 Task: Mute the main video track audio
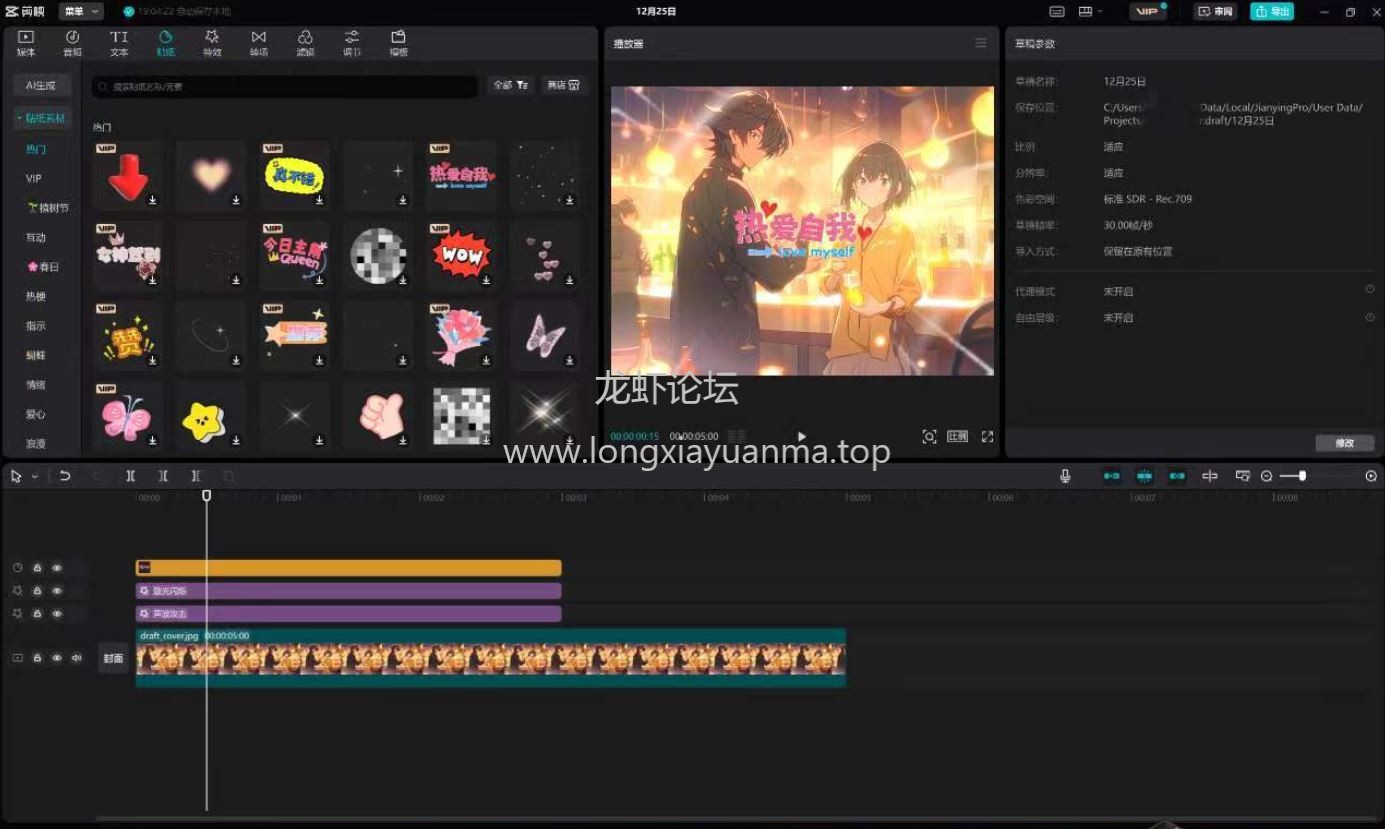click(x=76, y=658)
